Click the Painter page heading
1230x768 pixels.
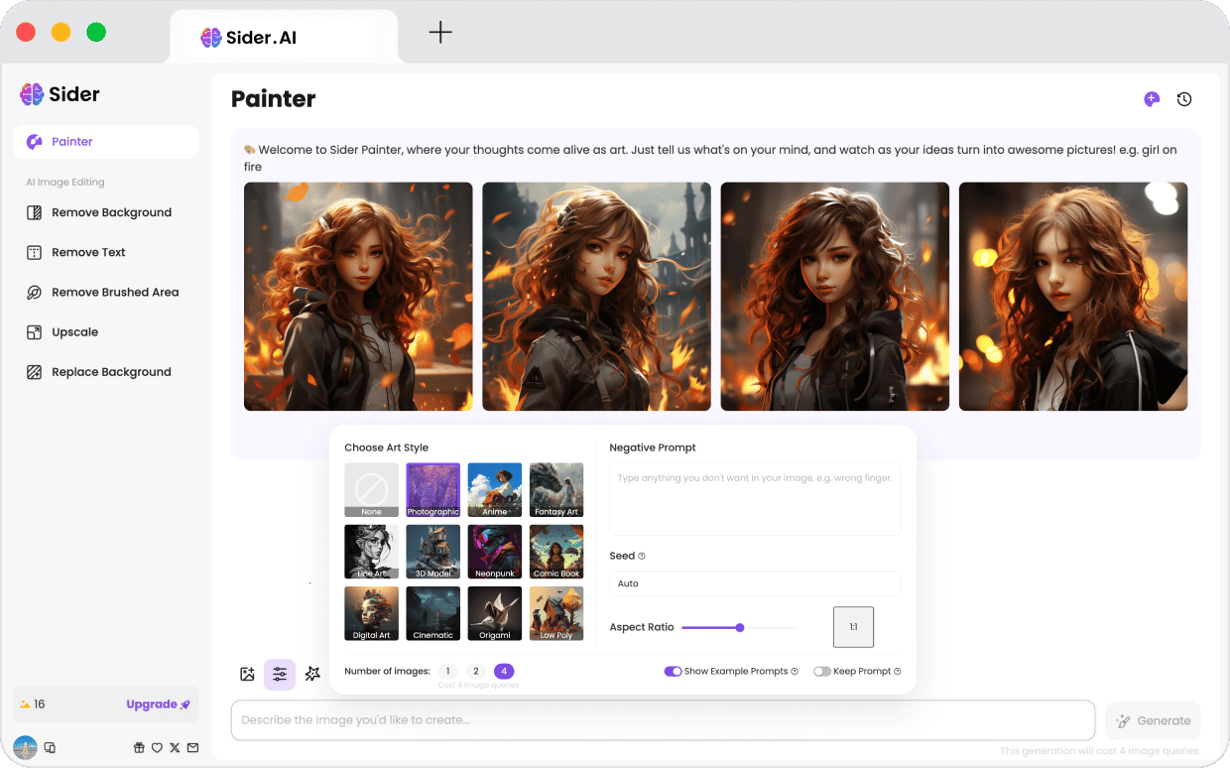[x=273, y=99]
